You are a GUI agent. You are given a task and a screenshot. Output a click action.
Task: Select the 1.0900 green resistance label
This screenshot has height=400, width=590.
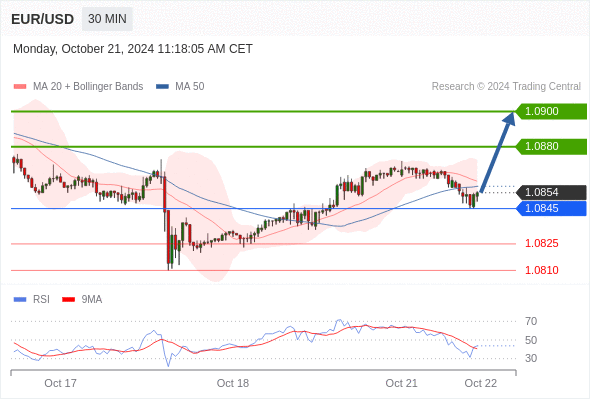(551, 111)
